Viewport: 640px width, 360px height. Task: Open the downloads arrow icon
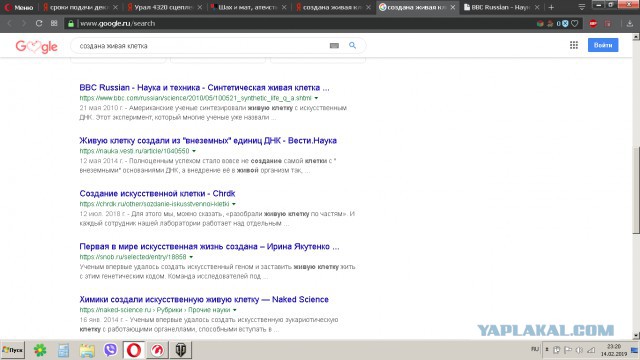(x=629, y=24)
